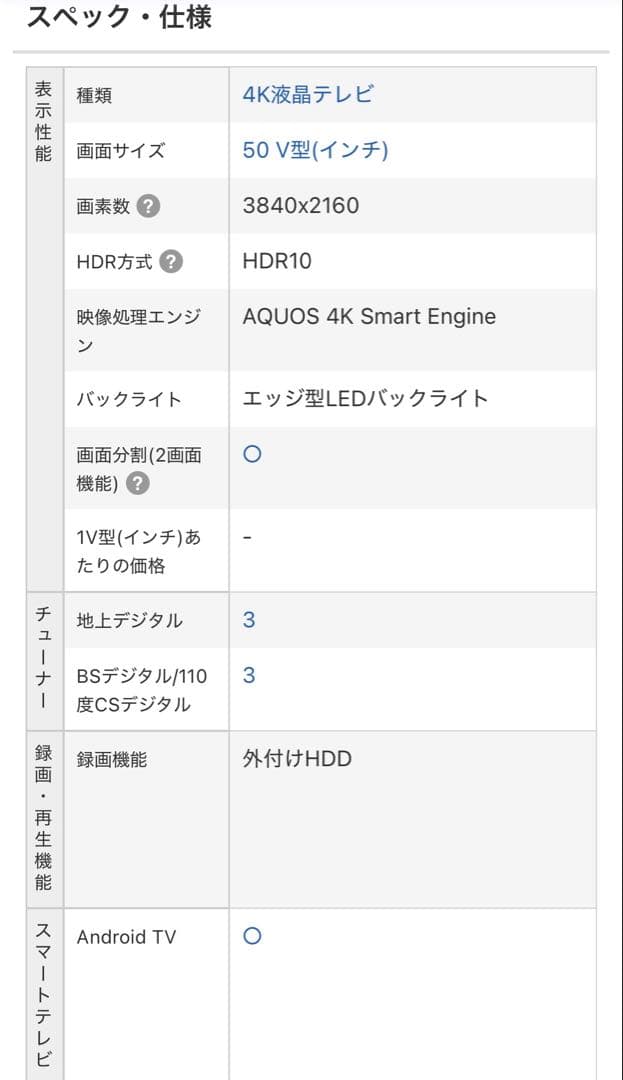
Task: Click the HDR方式 question mark icon
Action: pyautogui.click(x=171, y=263)
